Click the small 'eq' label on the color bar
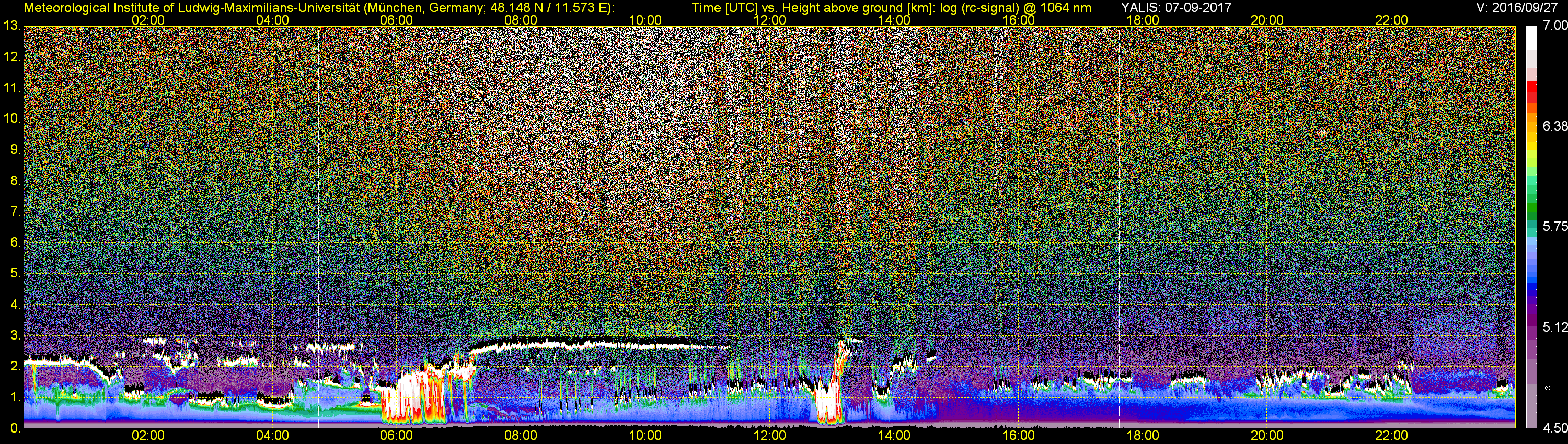Image resolution: width=1568 pixels, height=444 pixels. 1547,388
